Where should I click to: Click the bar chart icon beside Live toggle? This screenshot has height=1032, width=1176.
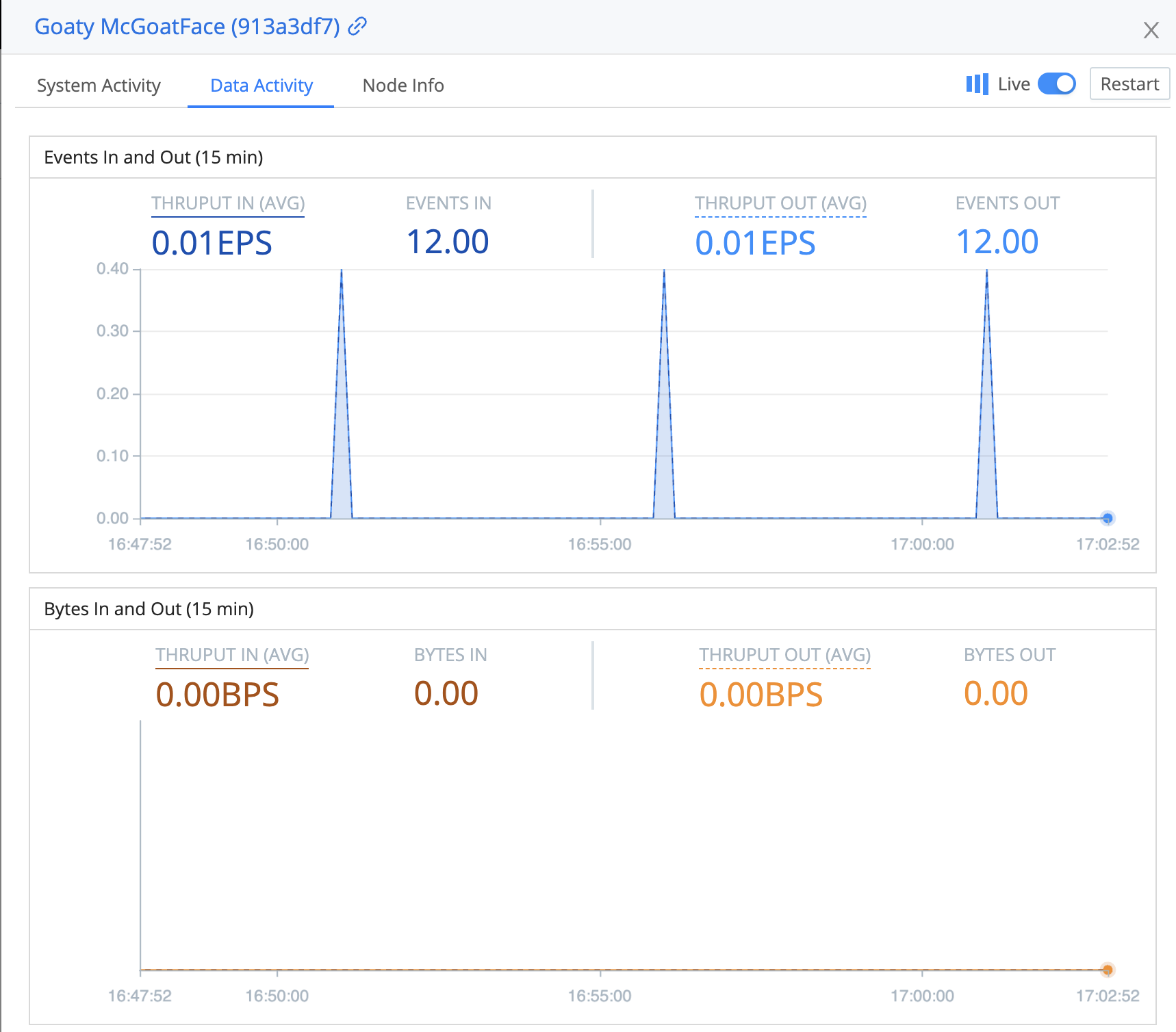coord(976,83)
